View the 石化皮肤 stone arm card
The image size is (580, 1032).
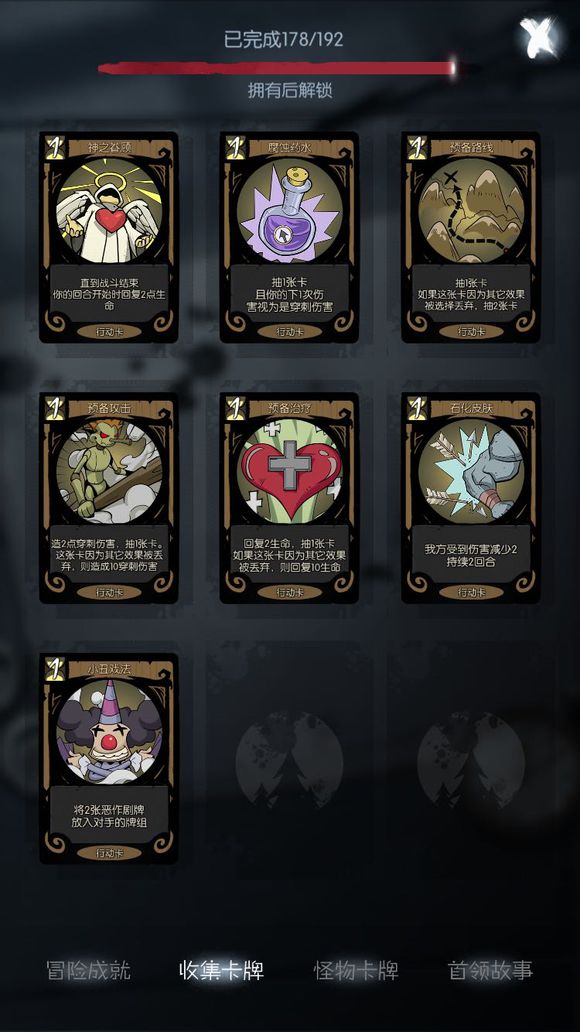click(471, 498)
